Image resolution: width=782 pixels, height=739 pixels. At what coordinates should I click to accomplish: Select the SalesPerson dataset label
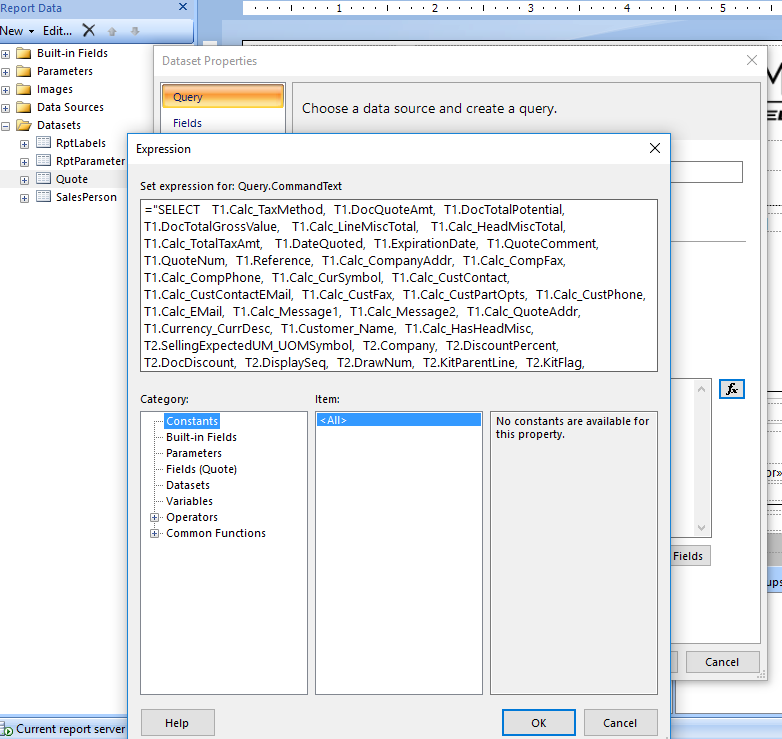[x=86, y=197]
